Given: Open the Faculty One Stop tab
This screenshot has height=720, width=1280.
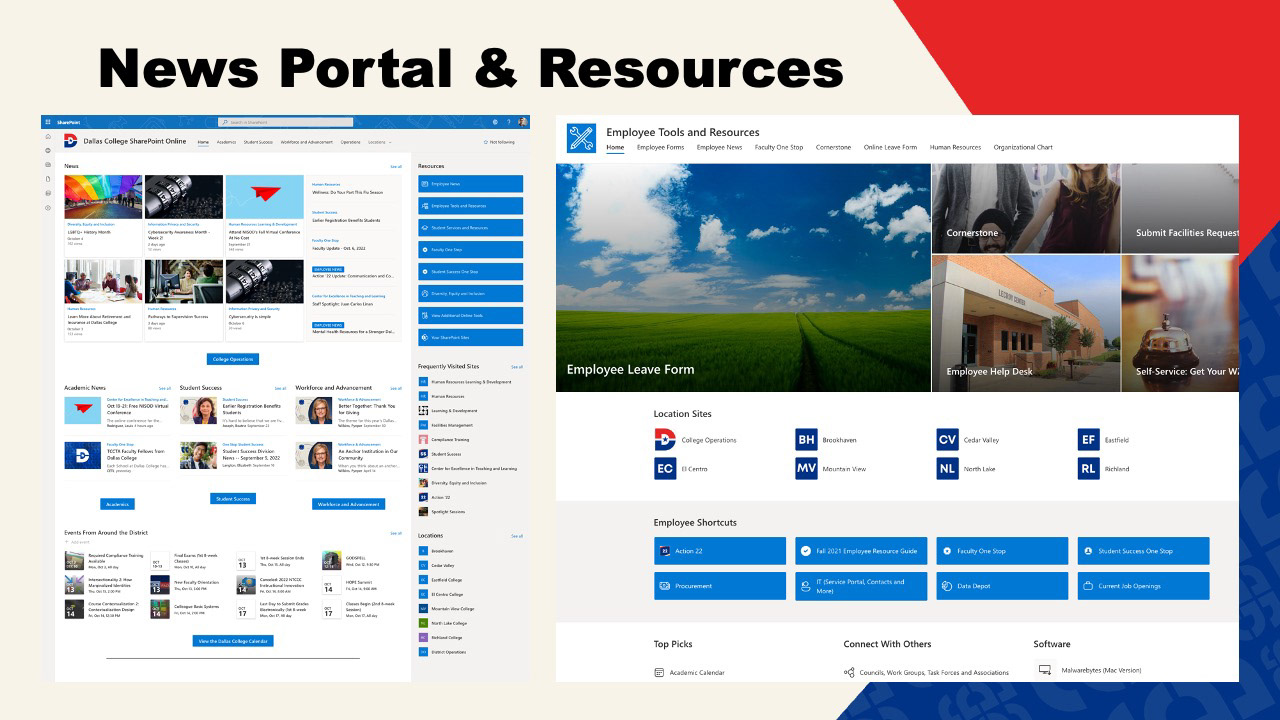Looking at the screenshot, I should 779,147.
